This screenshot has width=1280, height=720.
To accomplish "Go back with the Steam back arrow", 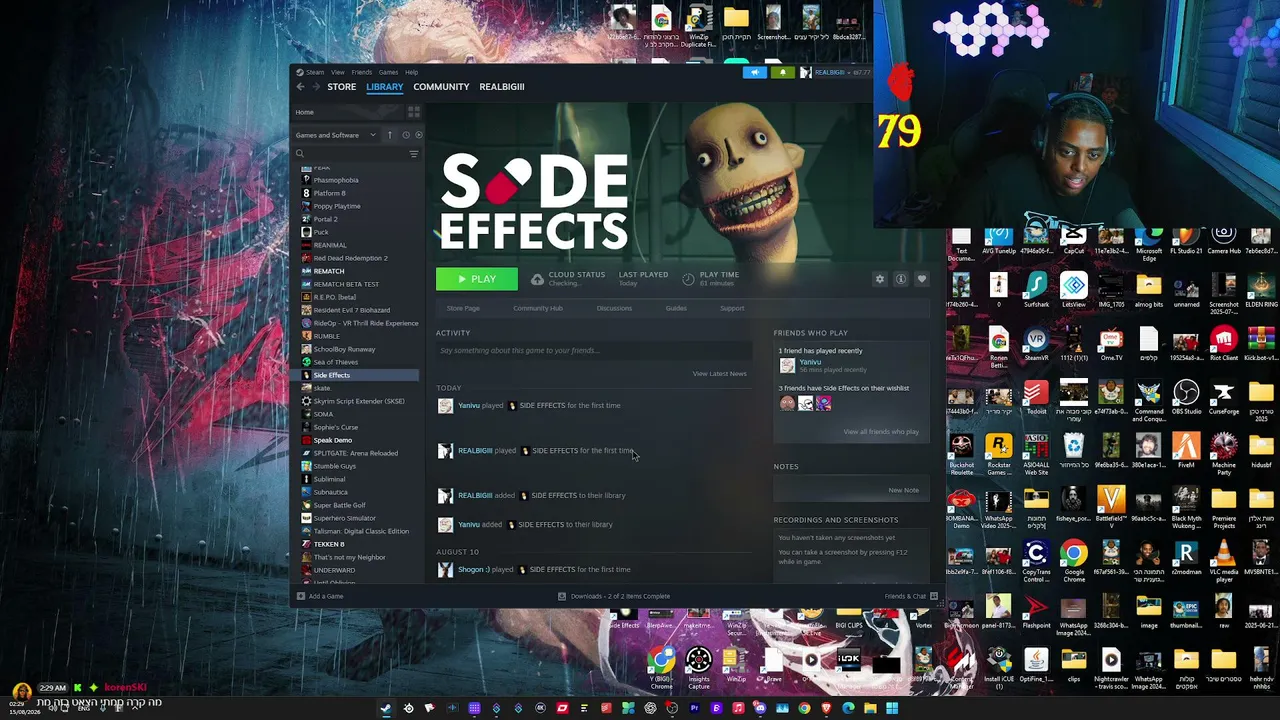I will click(x=300, y=87).
